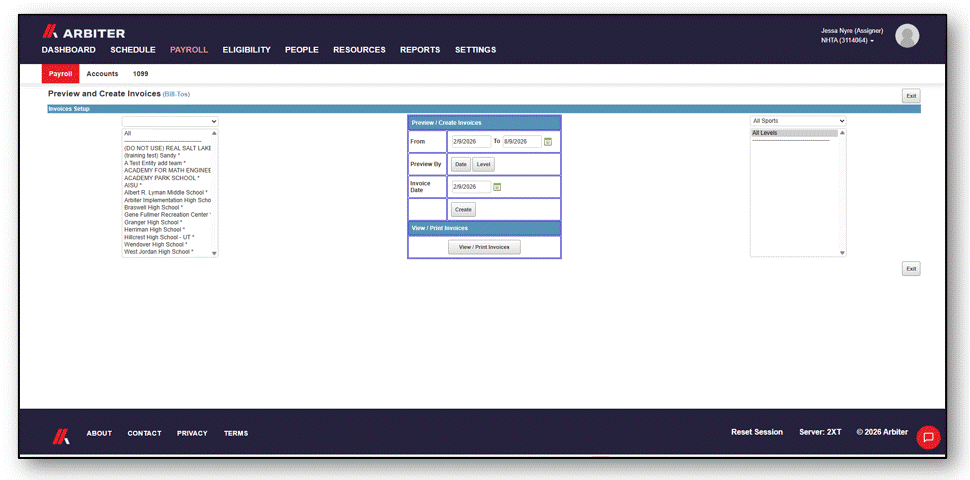
Task: Open the date range calendar picker icon
Action: 547,142
